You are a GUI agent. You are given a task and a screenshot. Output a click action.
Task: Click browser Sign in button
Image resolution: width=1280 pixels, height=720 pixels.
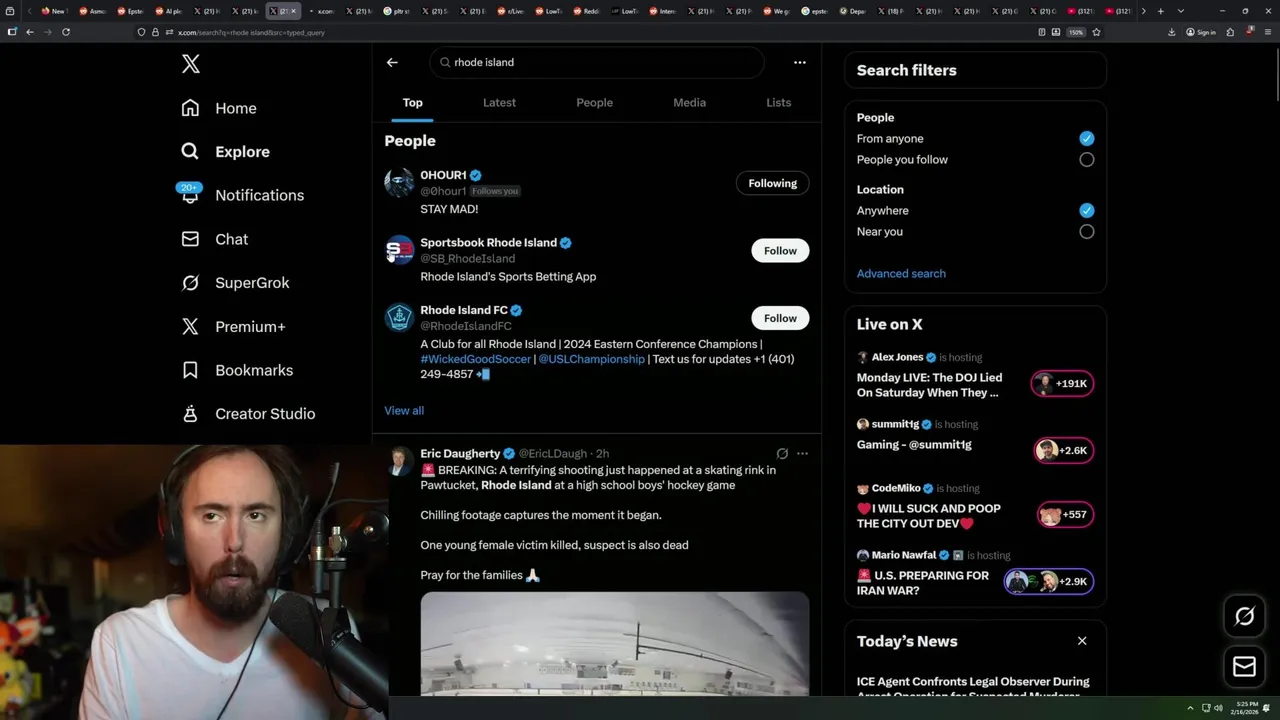(x=1201, y=32)
